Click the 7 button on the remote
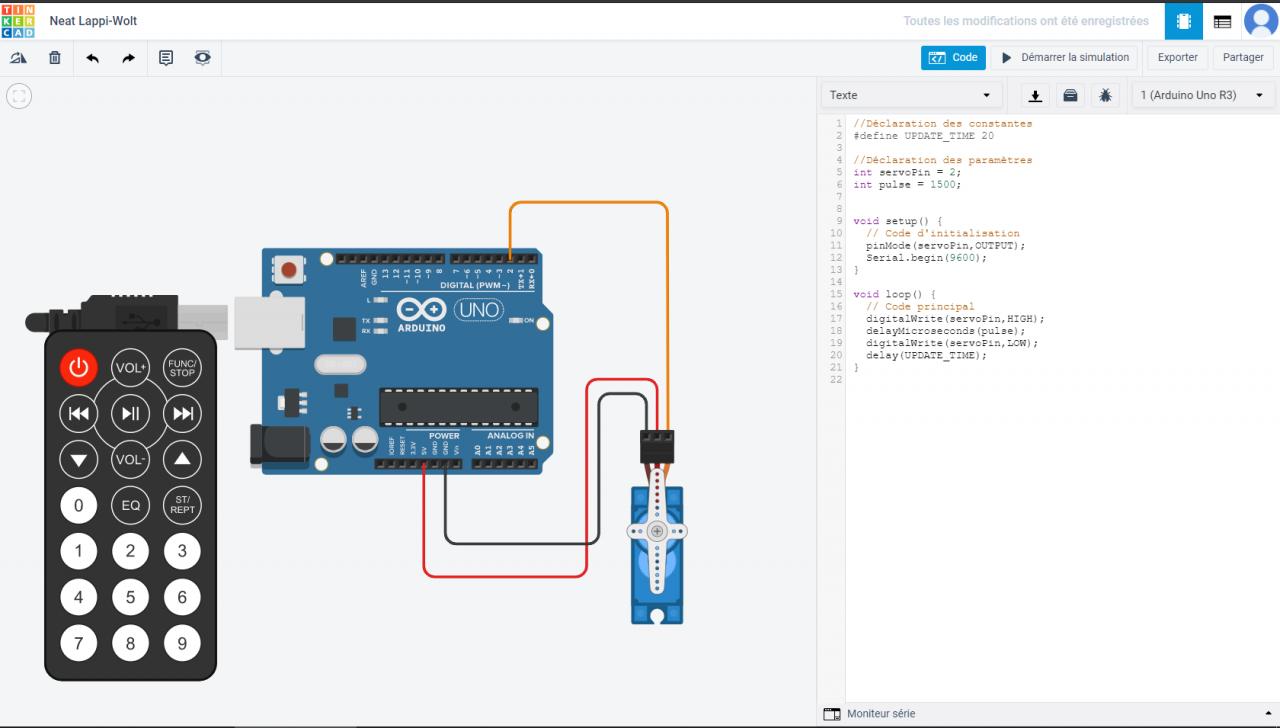Viewport: 1280px width, 728px height. point(79,643)
